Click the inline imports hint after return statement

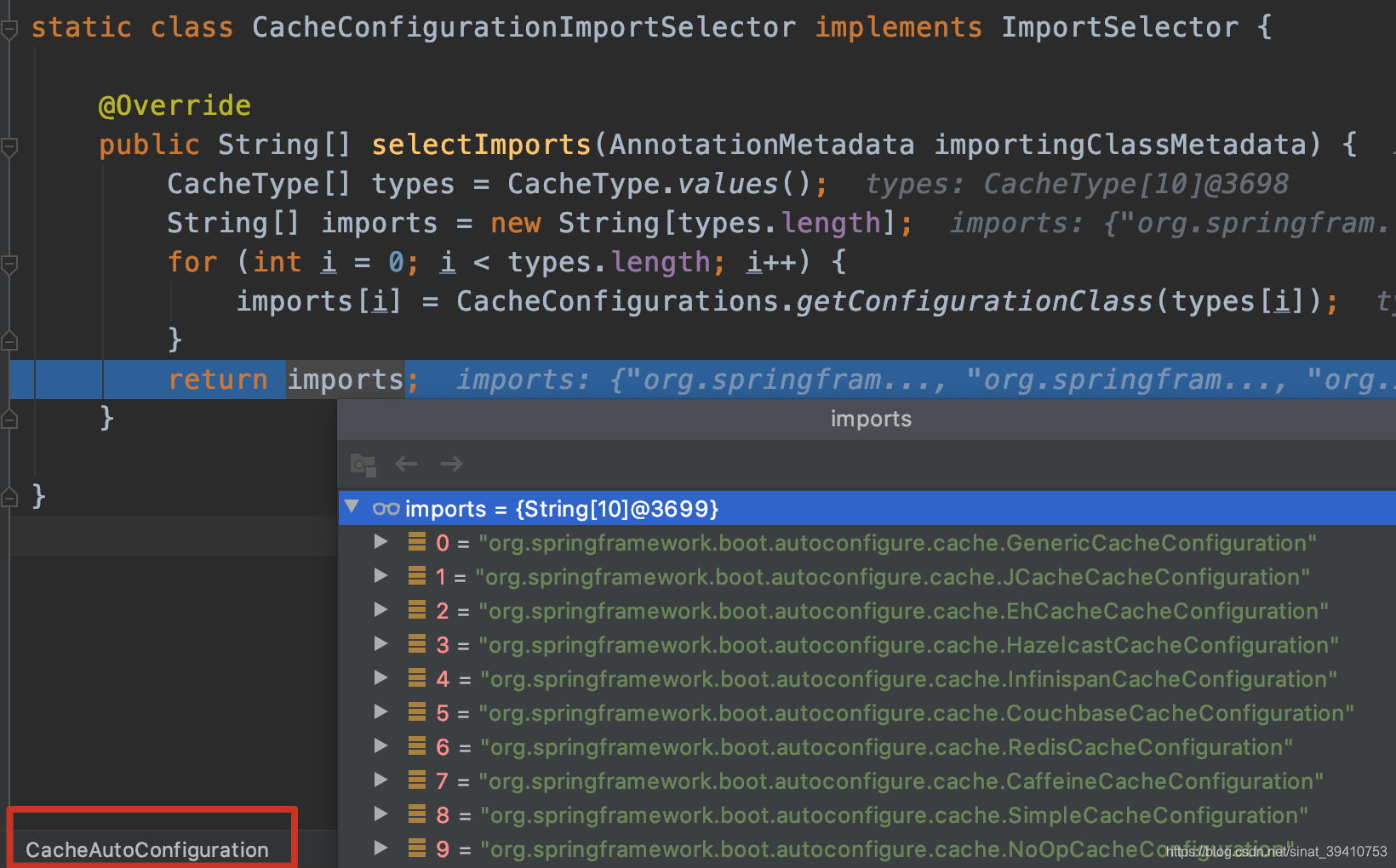click(926, 380)
